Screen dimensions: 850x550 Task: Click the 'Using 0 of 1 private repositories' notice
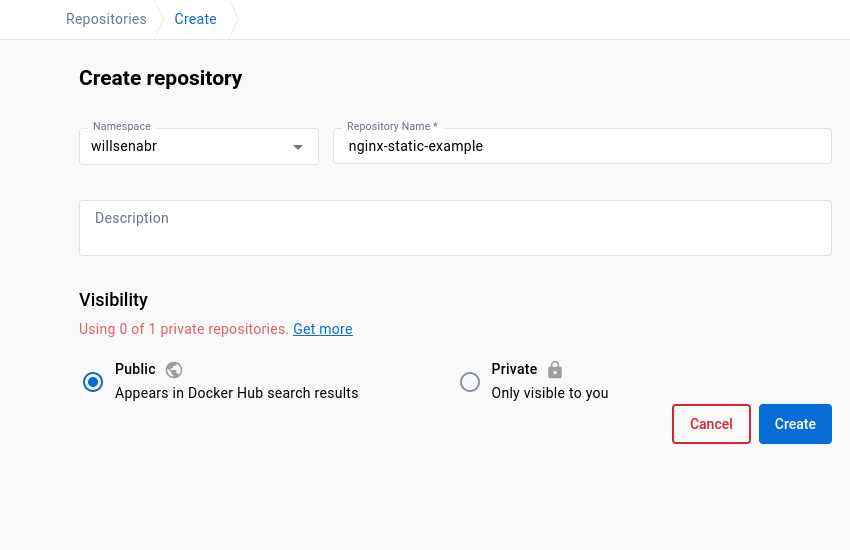tap(184, 329)
